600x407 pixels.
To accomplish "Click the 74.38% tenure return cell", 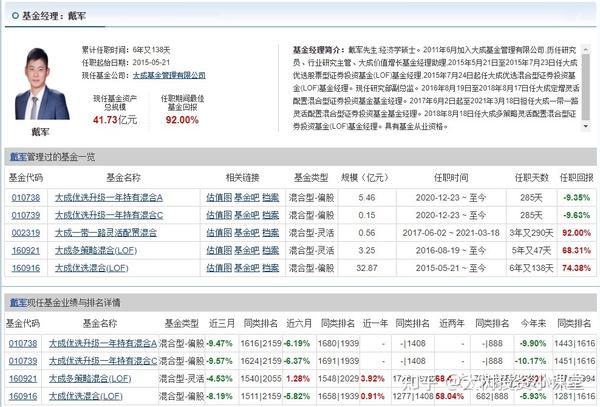I will pos(576,268).
